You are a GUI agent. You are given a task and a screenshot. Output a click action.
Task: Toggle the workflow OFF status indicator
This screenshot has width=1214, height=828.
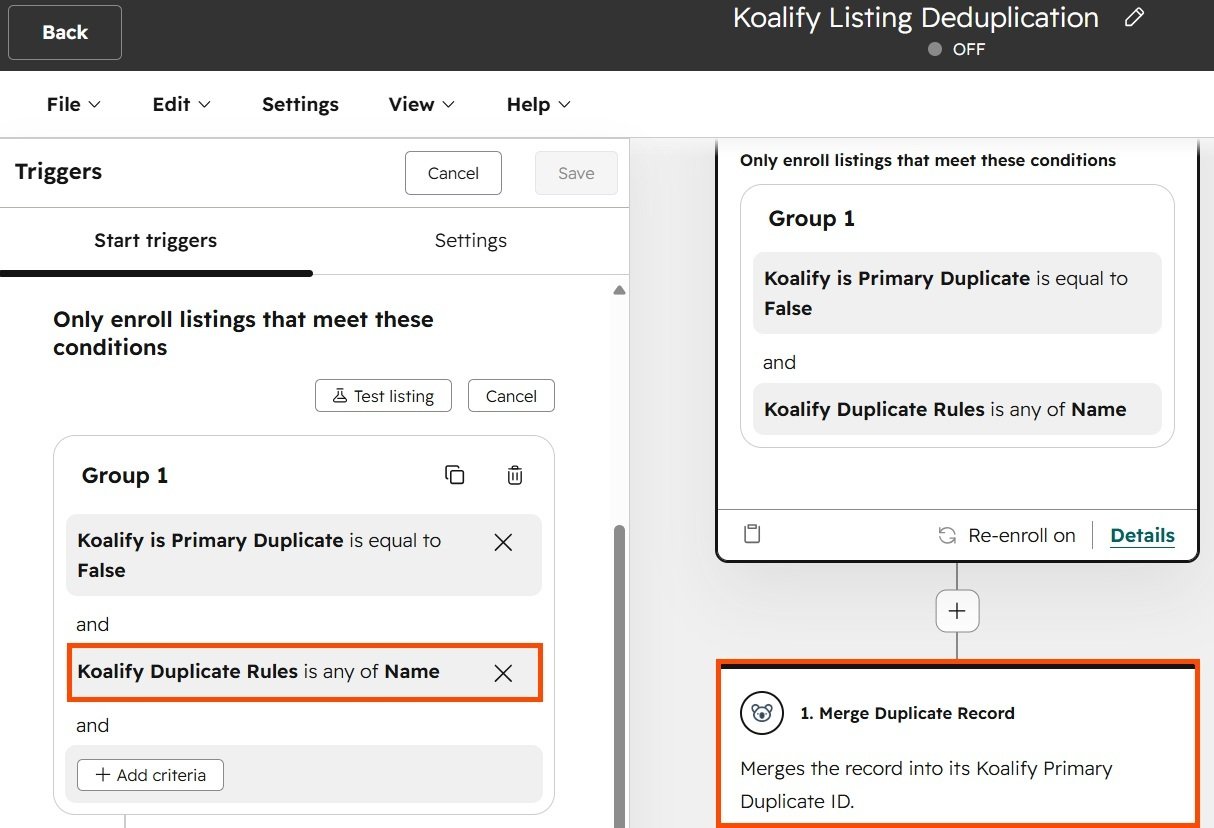coord(956,49)
